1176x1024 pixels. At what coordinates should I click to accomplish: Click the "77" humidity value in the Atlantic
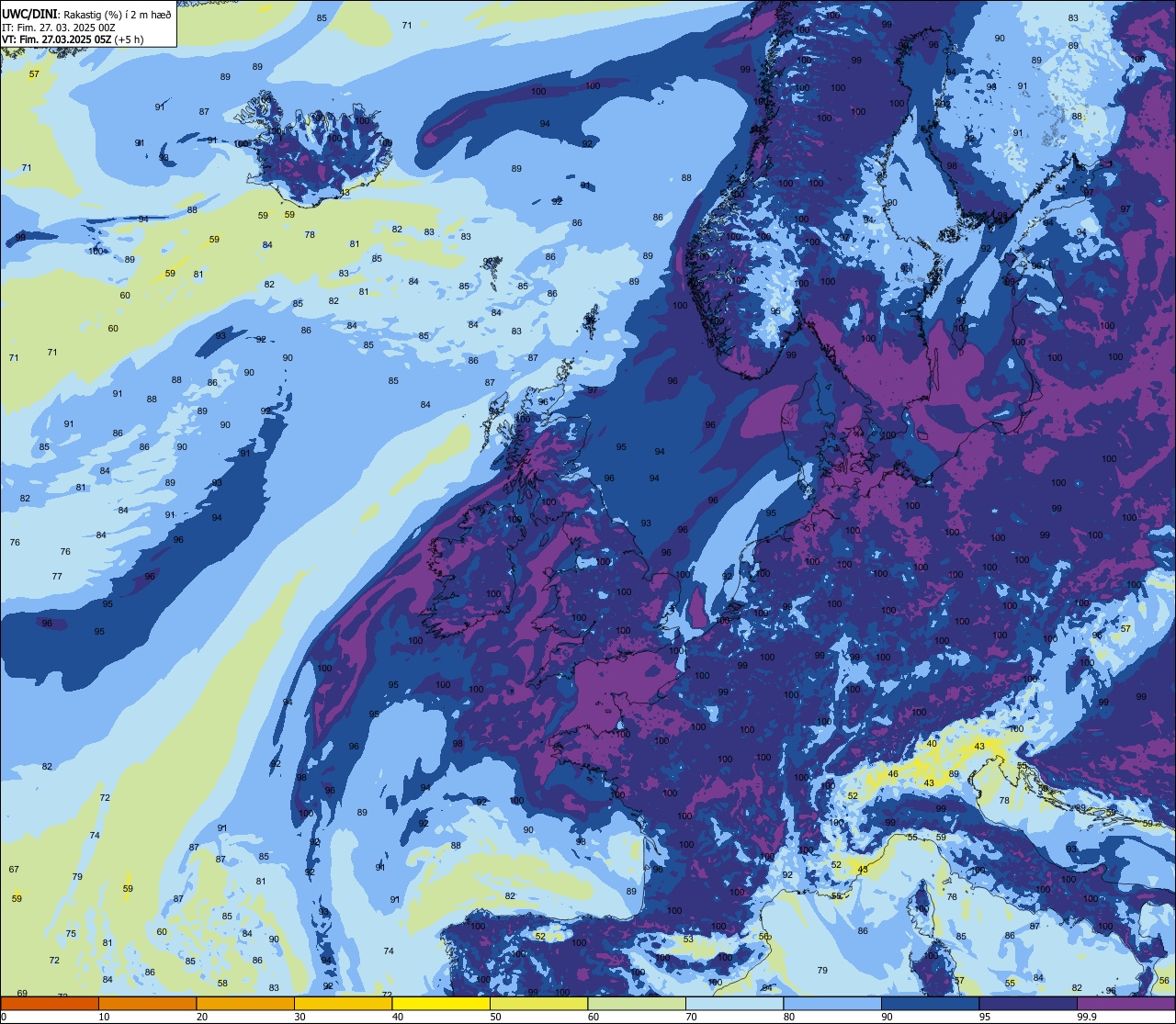click(x=57, y=576)
